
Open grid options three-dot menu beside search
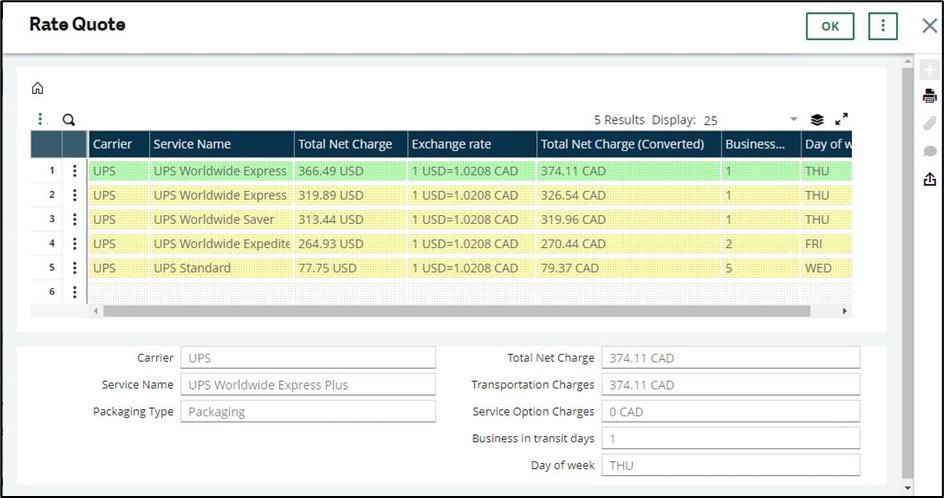(40, 119)
